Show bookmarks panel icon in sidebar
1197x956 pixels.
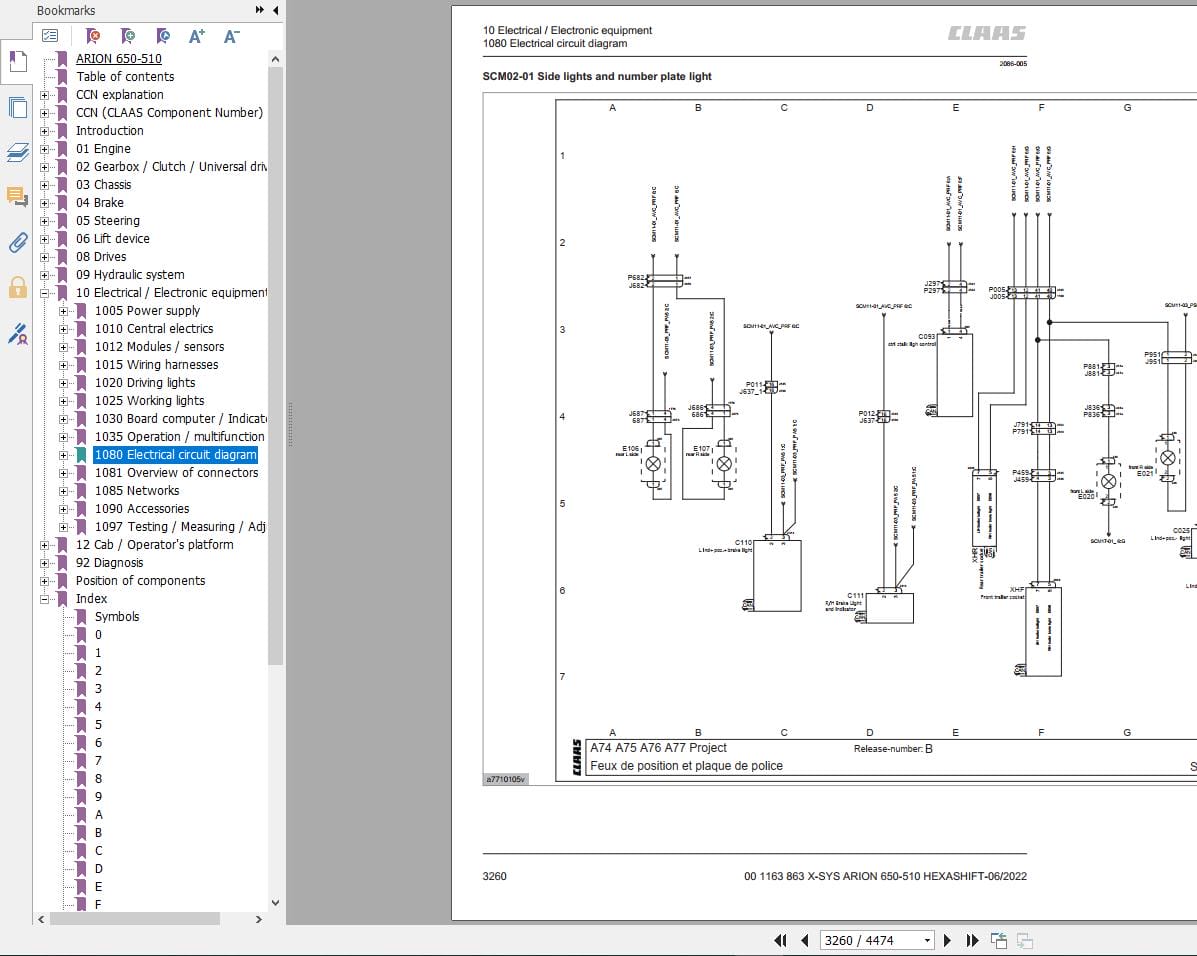[x=18, y=61]
